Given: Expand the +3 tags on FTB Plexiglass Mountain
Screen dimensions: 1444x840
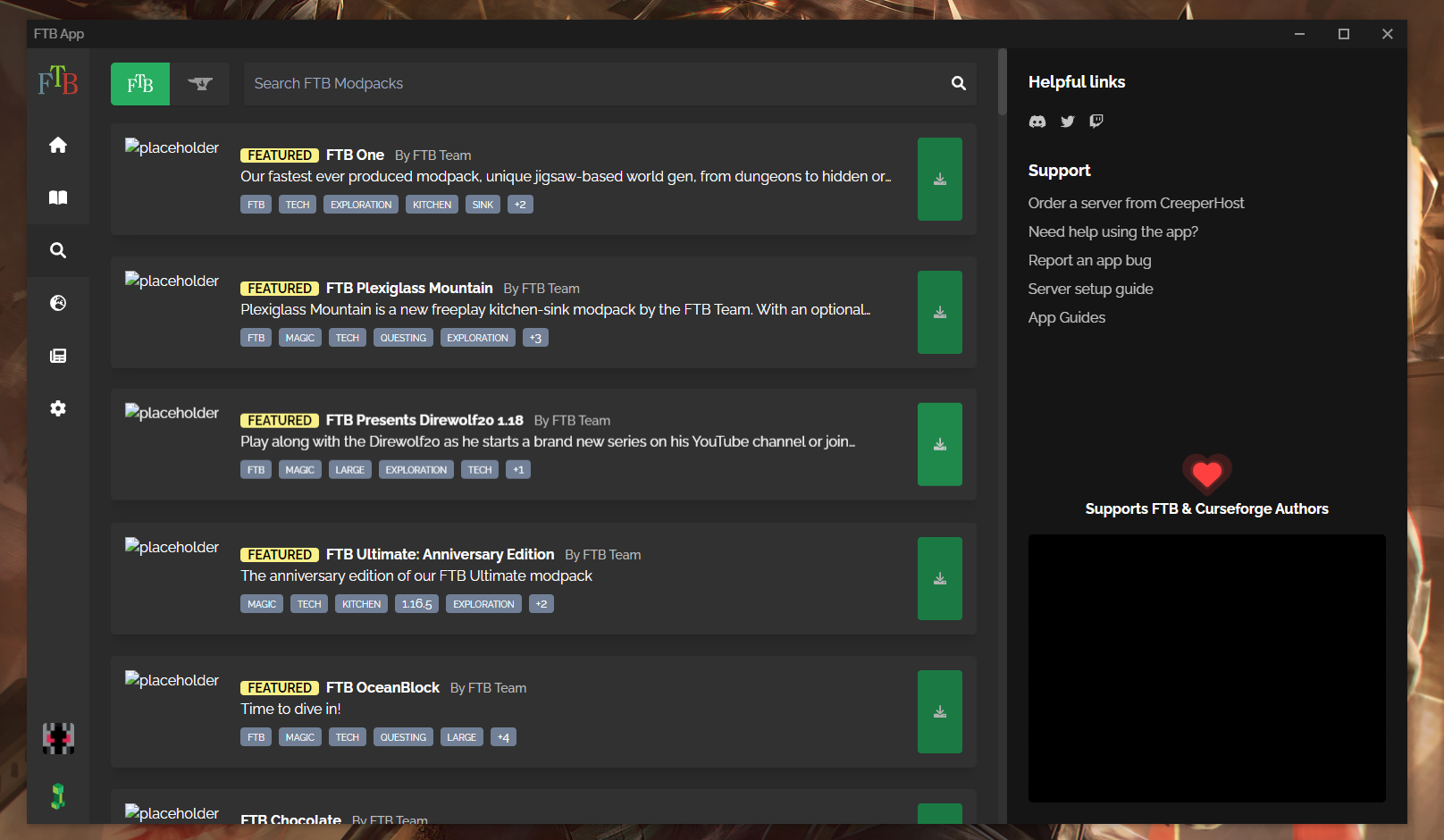Looking at the screenshot, I should pos(534,337).
